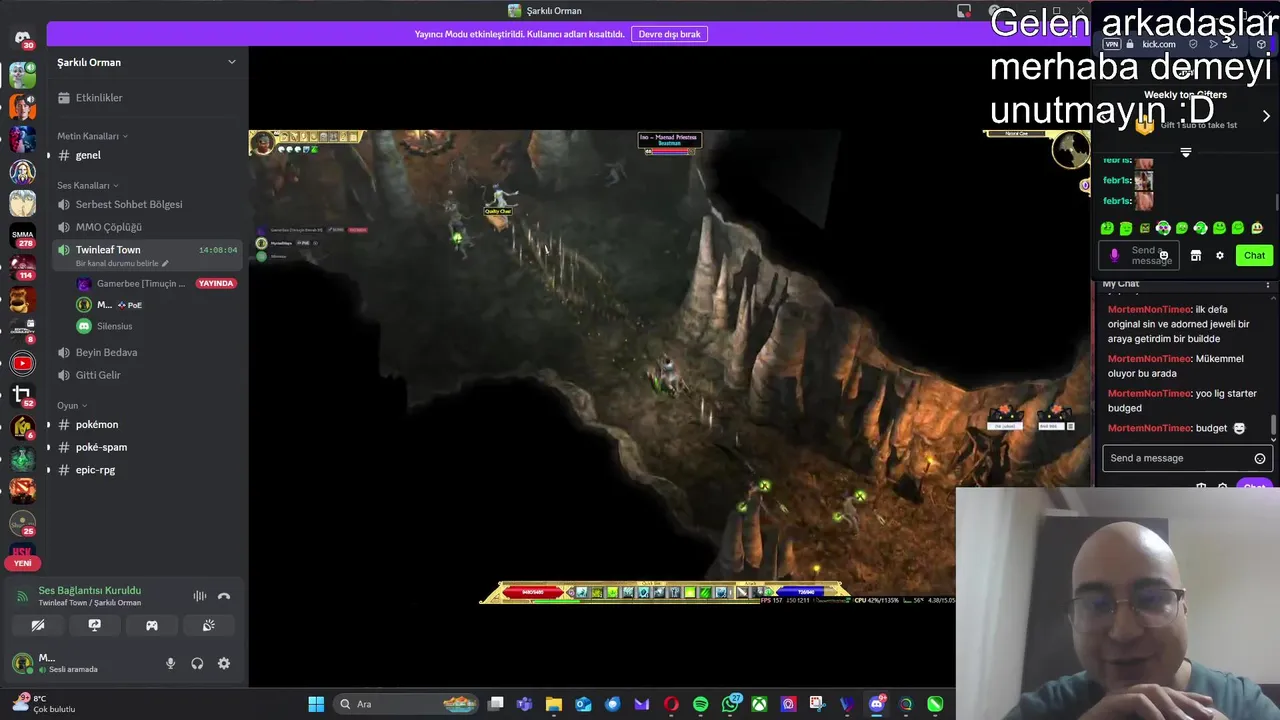This screenshot has width=1280, height=720.
Task: Open Discord direct messages home icon
Action: click(22, 38)
